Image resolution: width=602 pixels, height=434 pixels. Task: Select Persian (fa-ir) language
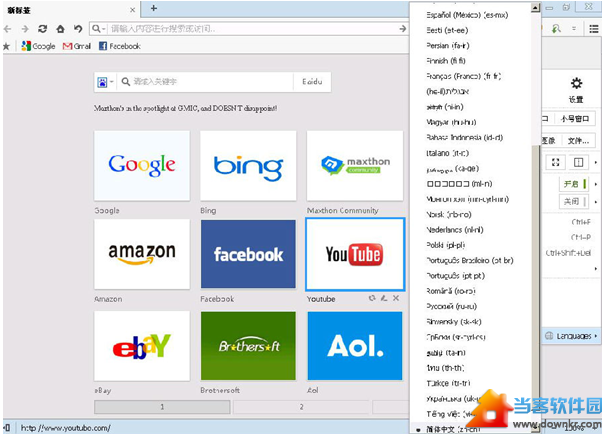(448, 46)
